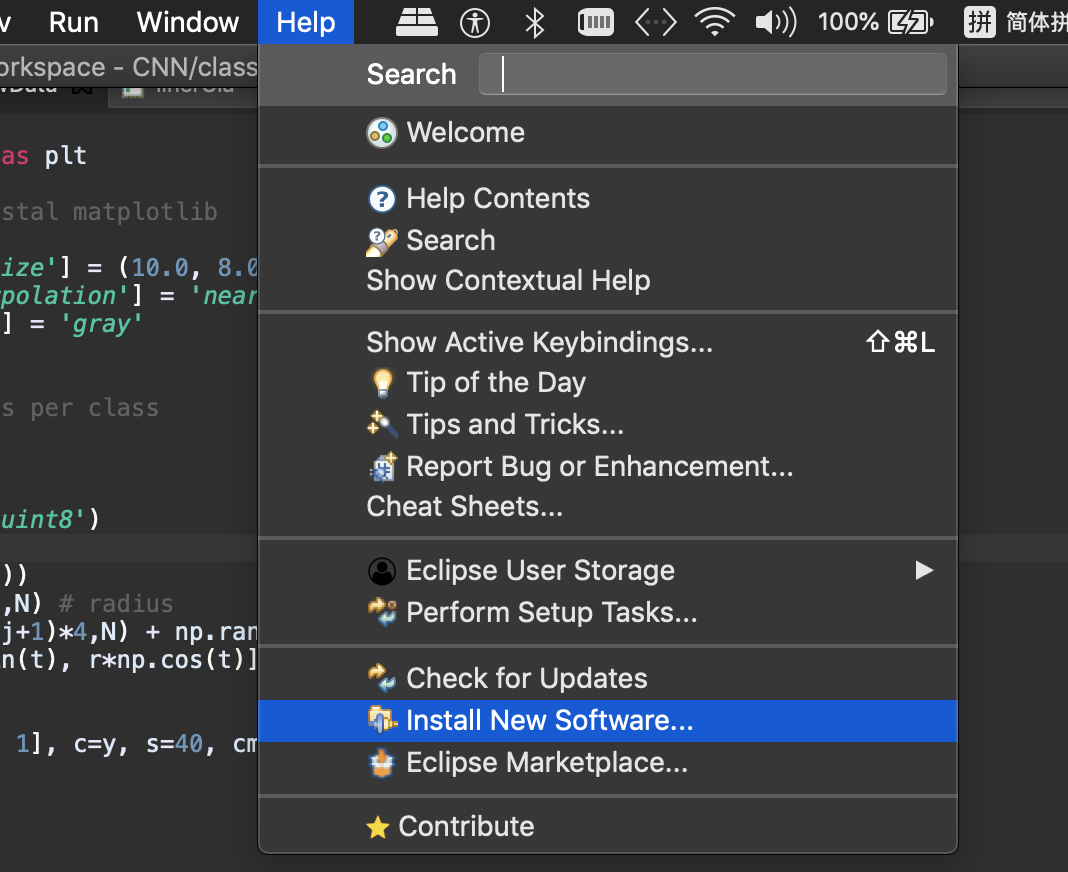
Task: Select Eclipse User Storage
Action: (608, 571)
